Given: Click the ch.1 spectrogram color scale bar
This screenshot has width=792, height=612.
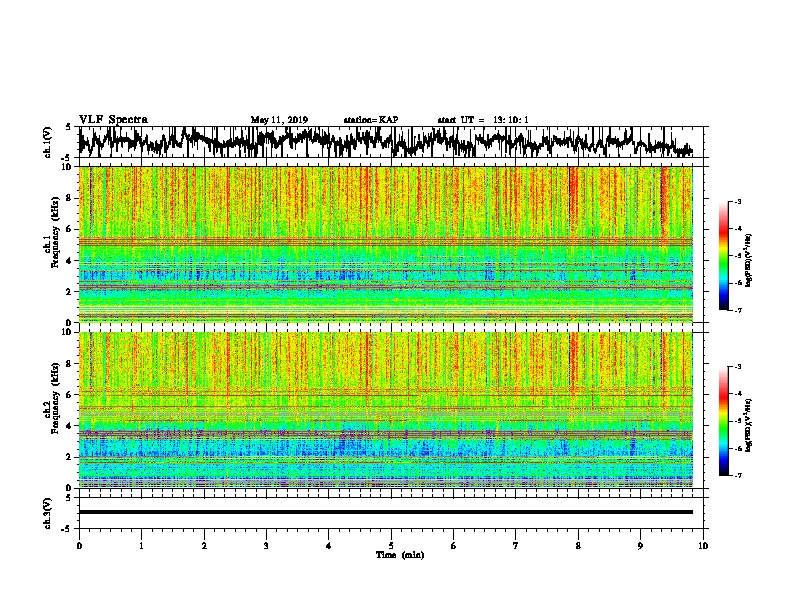Looking at the screenshot, I should click(723, 256).
